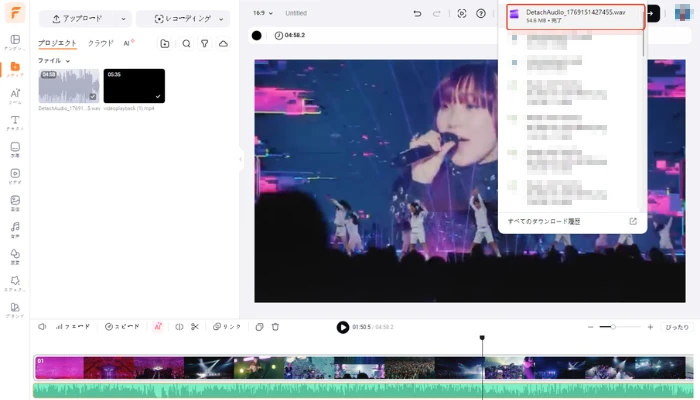Viewport: 700px width, 400px height.
Task: Select the DetachAudio wav thumbnail in media panel
Action: pos(69,86)
